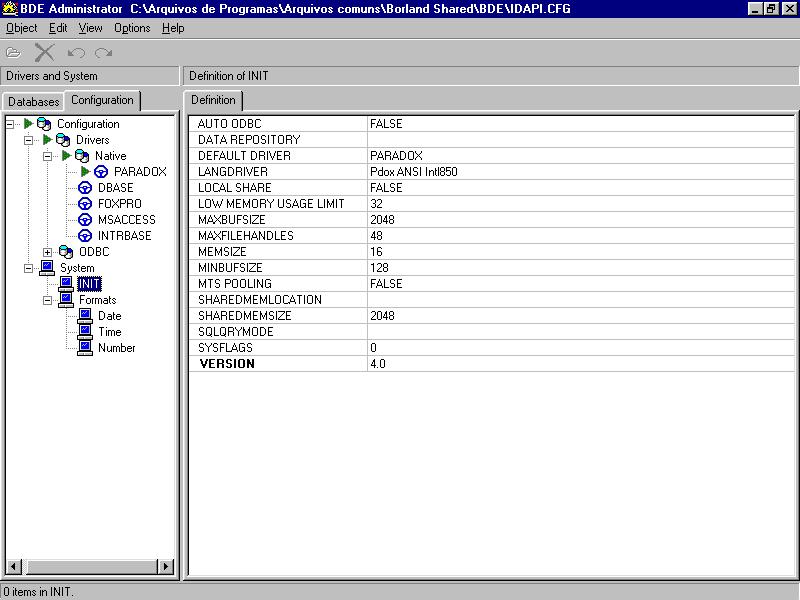Click the LOCAL SHARE value field
This screenshot has width=800, height=600.
(580, 188)
